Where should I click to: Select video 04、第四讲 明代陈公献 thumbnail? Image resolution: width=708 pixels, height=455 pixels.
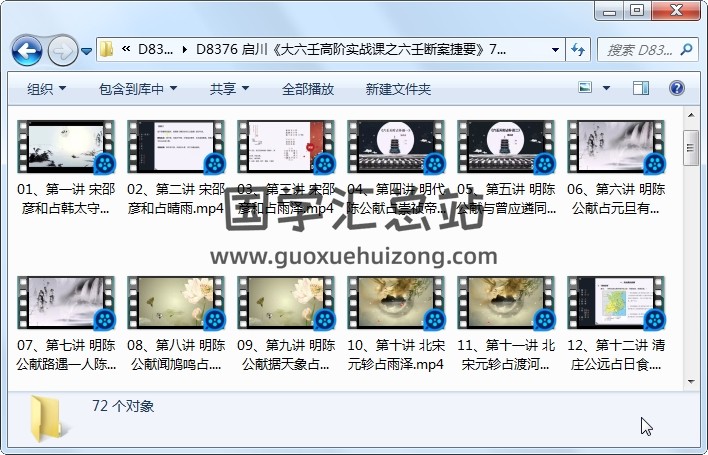(396, 146)
